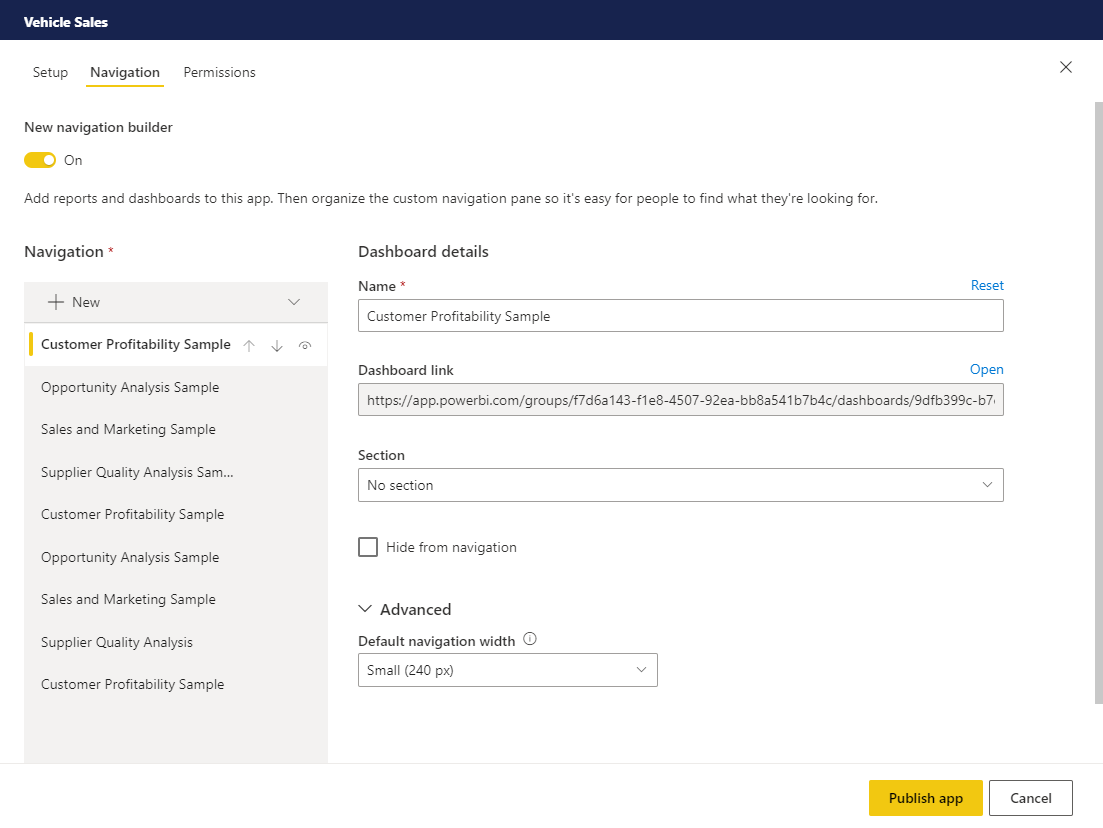Click the info icon beside Default navigation width
The height and width of the screenshot is (828, 1103).
tap(531, 638)
